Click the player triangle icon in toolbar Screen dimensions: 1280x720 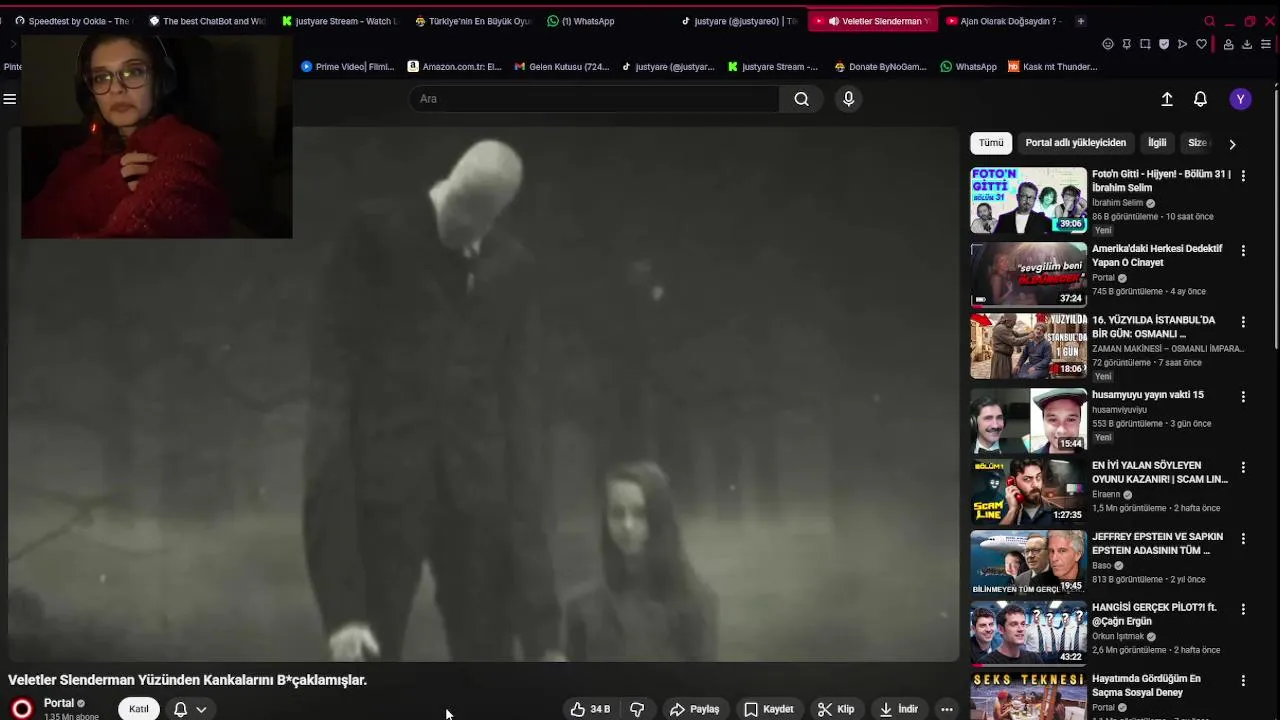coord(1183,44)
